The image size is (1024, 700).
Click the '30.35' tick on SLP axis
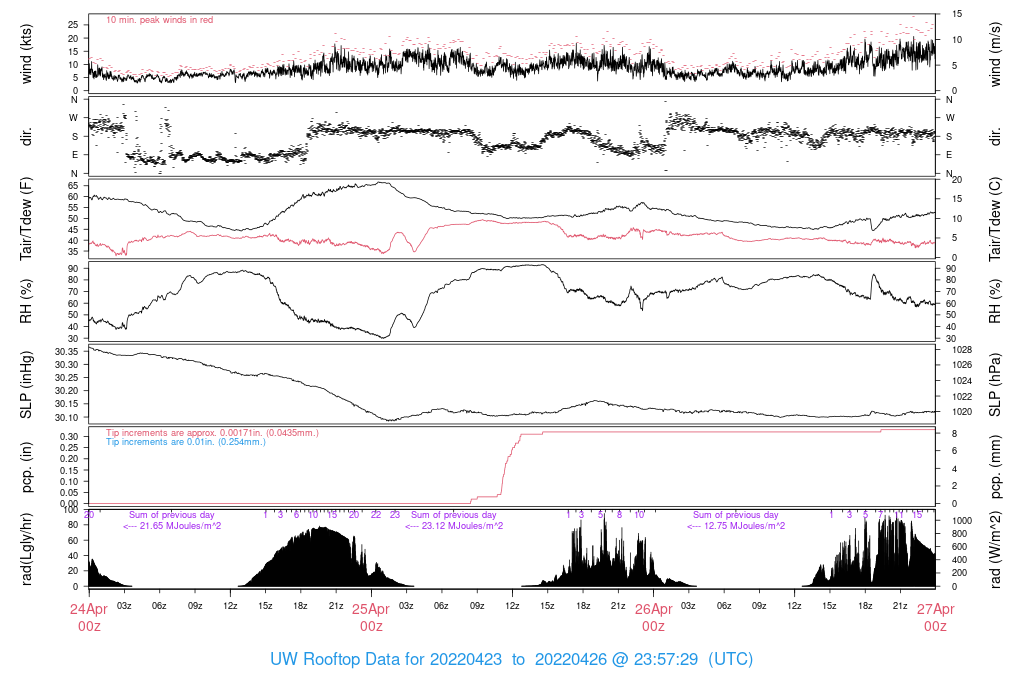click(67, 352)
